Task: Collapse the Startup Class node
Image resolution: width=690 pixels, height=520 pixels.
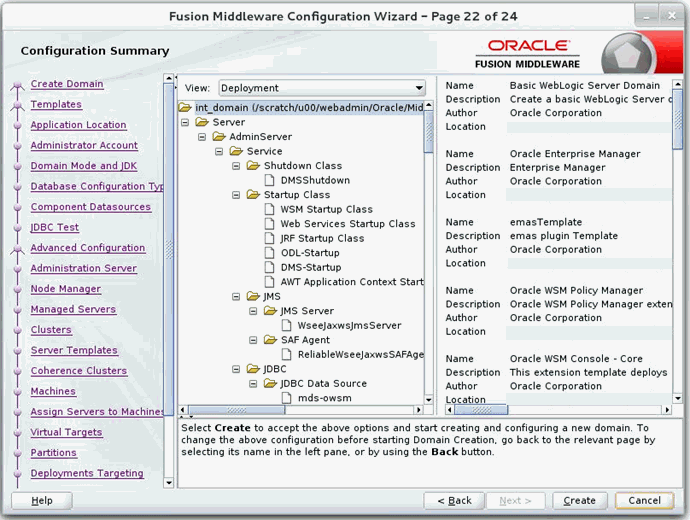Action: coord(236,195)
